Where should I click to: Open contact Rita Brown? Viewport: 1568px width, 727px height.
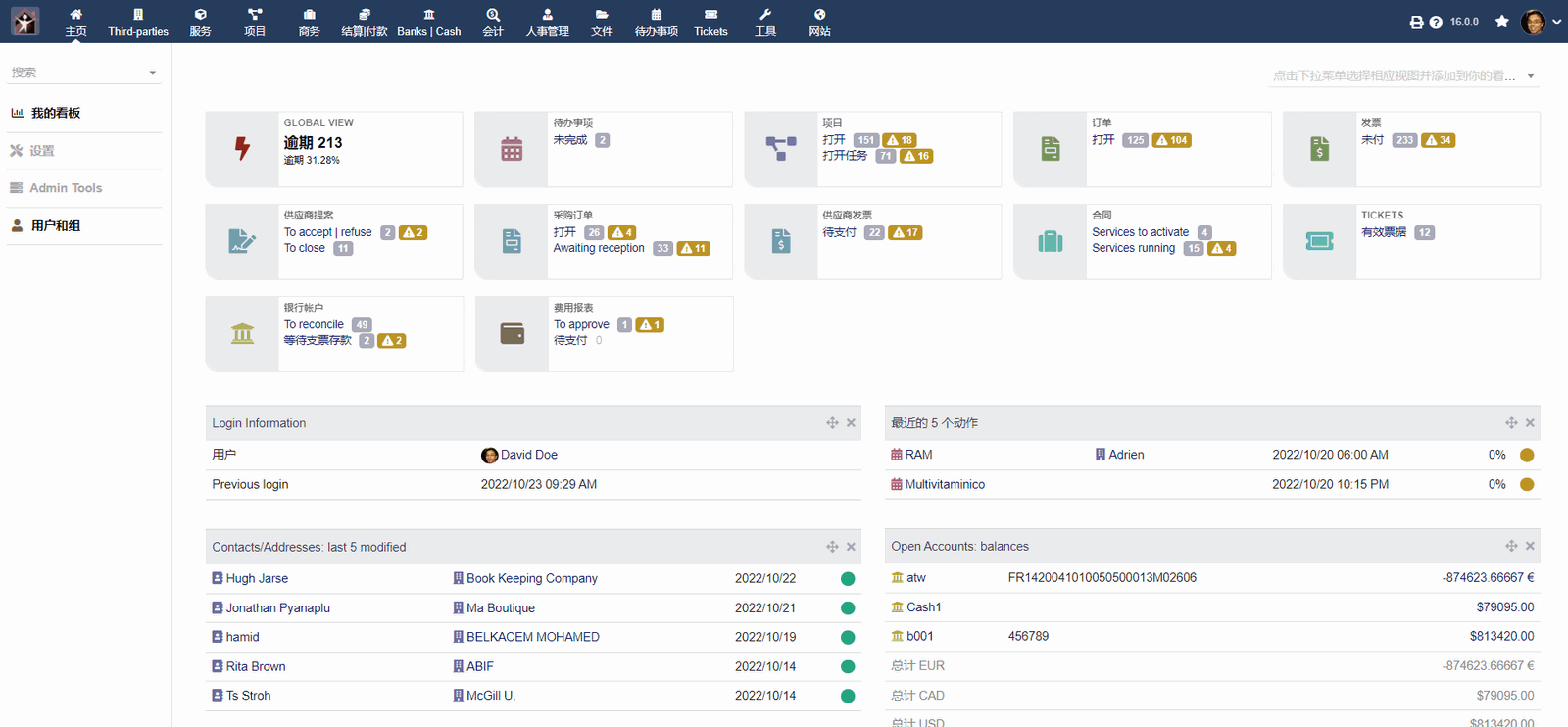click(249, 666)
